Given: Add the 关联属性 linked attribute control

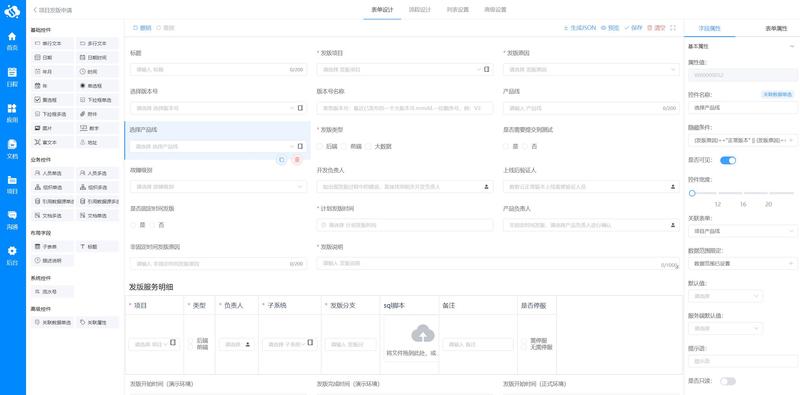Looking at the screenshot, I should [x=97, y=322].
